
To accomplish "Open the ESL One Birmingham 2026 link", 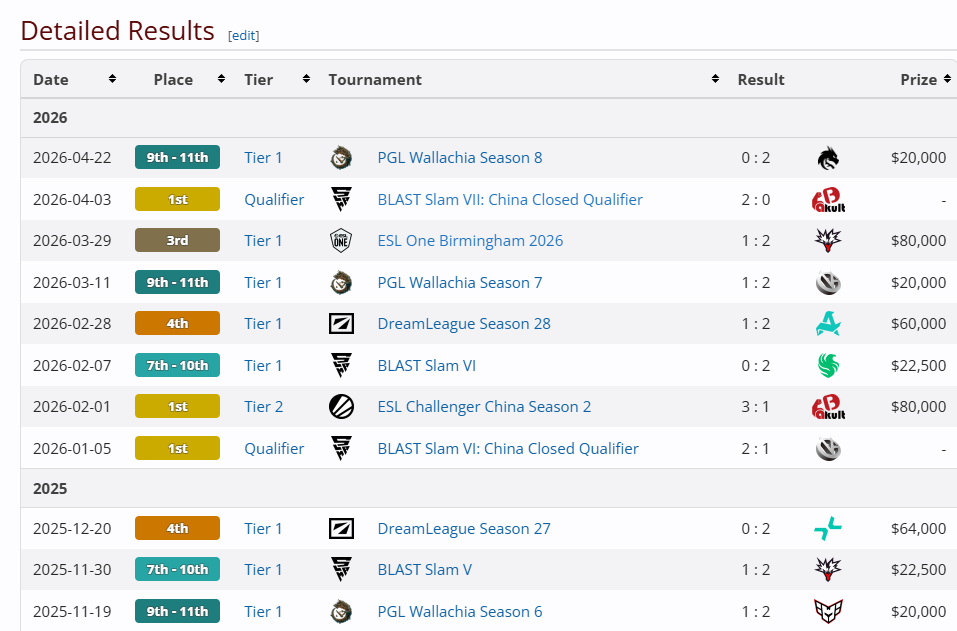I will pyautogui.click(x=470, y=241).
